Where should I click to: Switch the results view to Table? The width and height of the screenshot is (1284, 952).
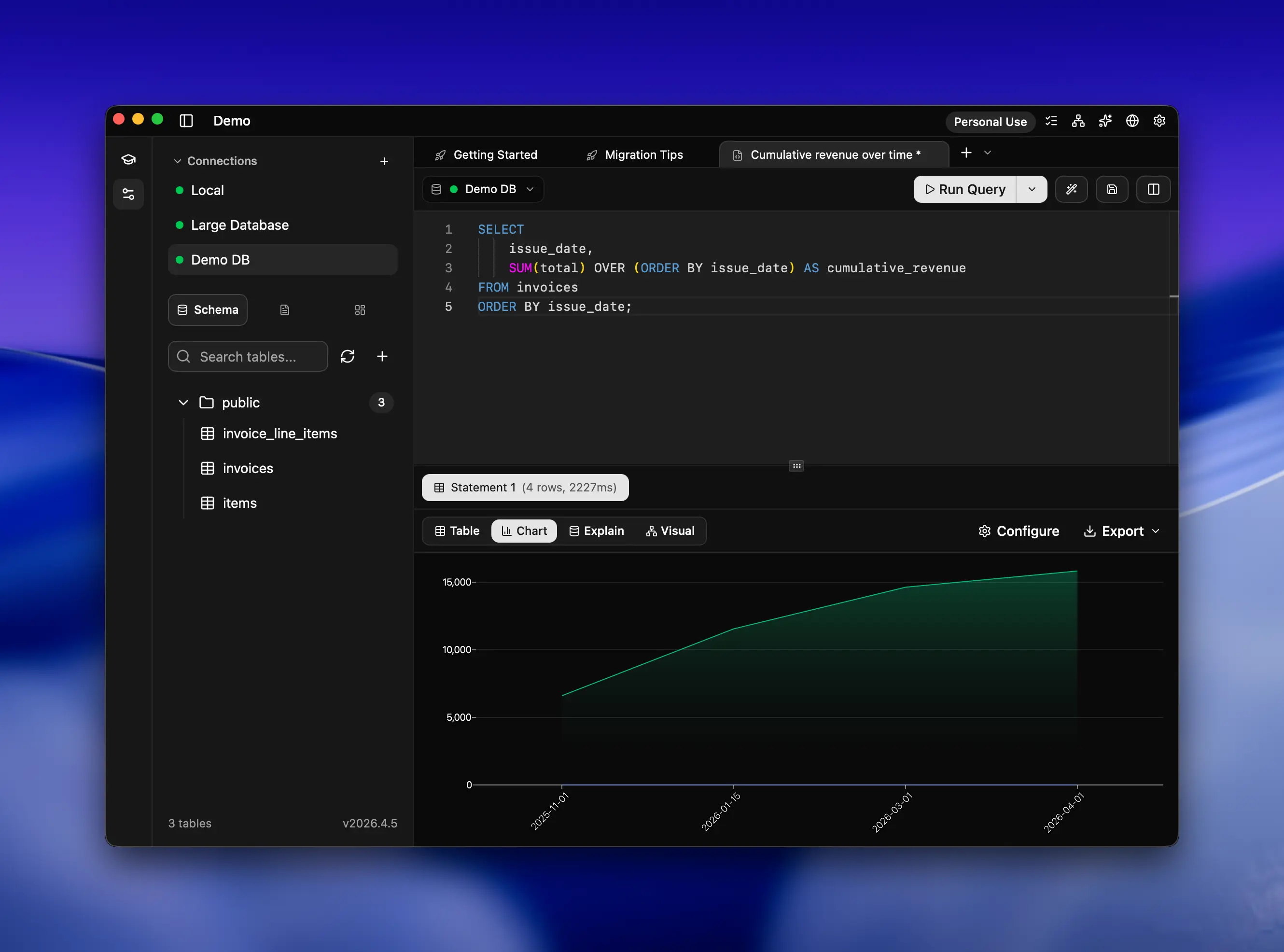[x=456, y=531]
